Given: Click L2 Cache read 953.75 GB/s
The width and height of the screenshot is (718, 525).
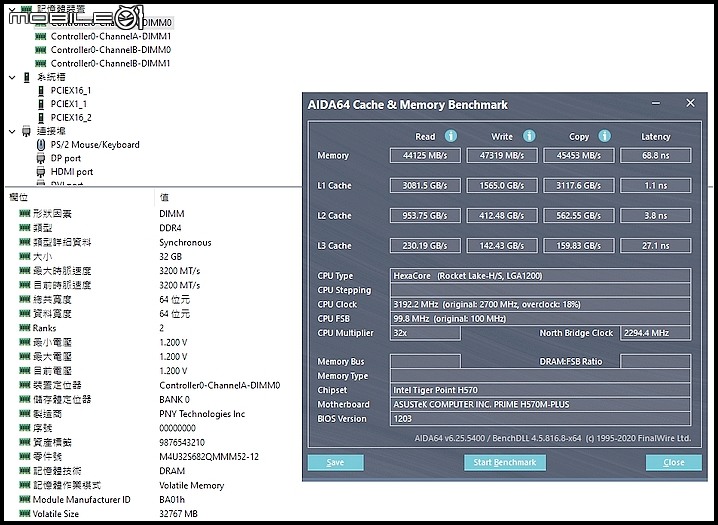Looking at the screenshot, I should tap(425, 216).
